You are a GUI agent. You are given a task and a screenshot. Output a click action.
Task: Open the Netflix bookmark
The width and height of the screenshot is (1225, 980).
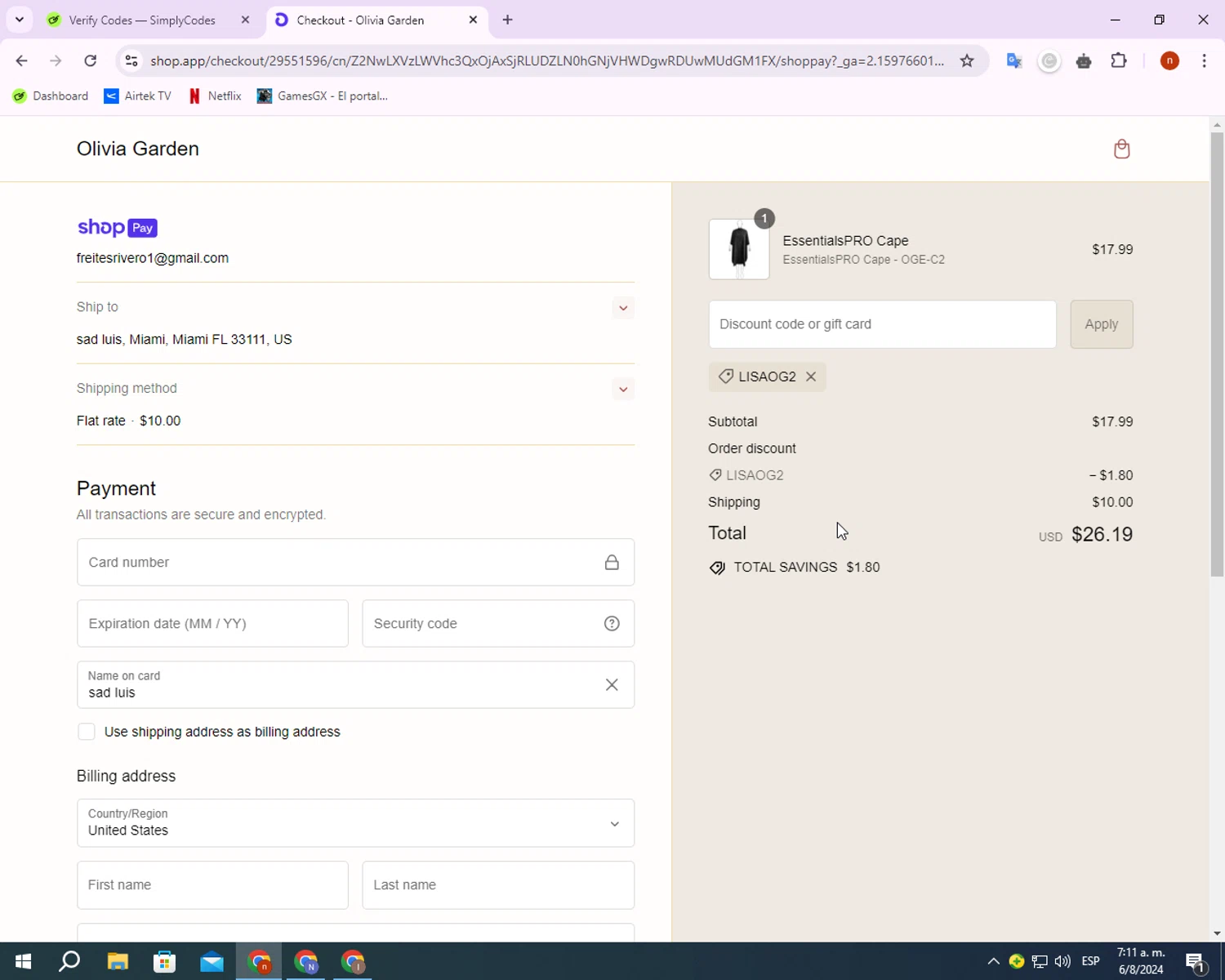(x=215, y=96)
